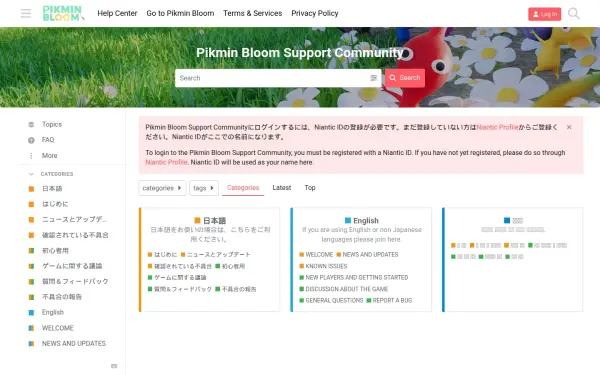Open the hamburger sidebar menu
This screenshot has width=600, height=375.
pyautogui.click(x=26, y=13)
